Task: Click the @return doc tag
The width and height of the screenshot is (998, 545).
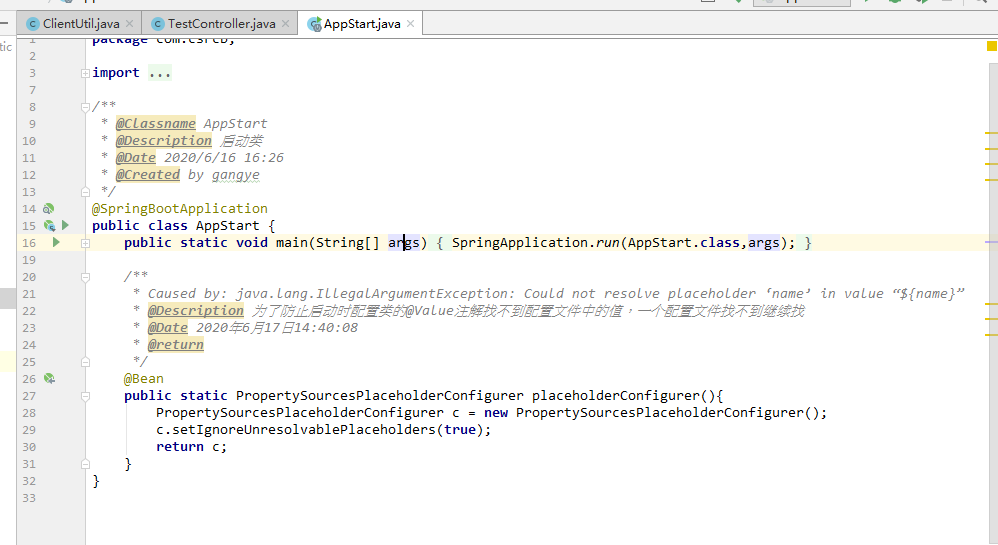Action: (176, 344)
